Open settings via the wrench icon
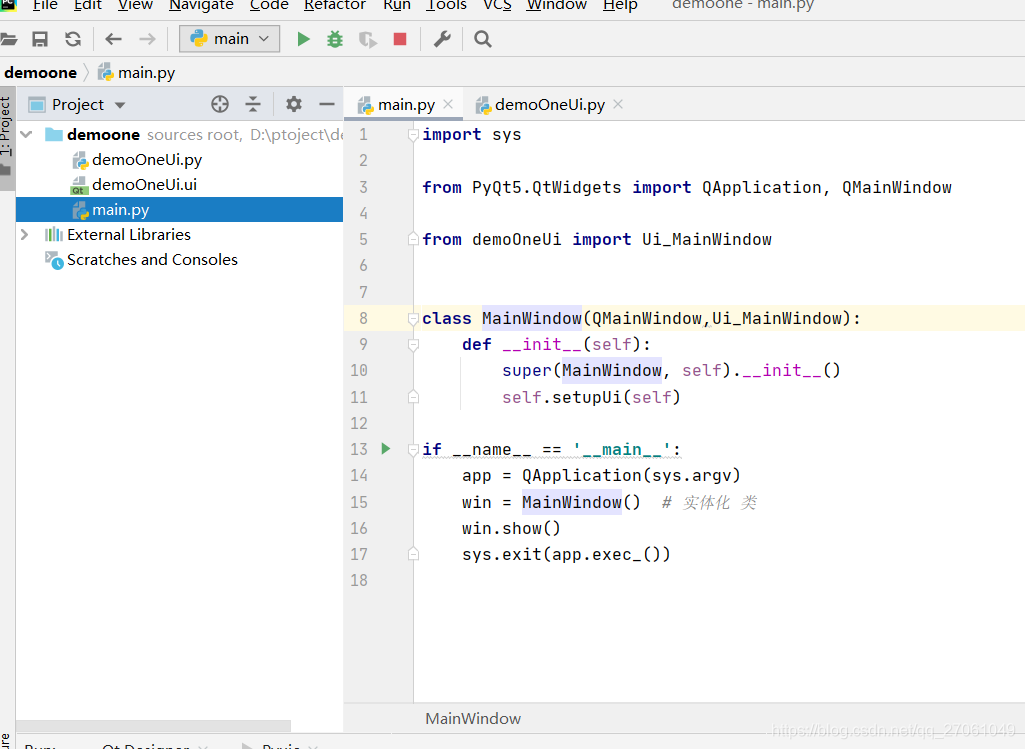This screenshot has width=1025, height=749. (443, 39)
